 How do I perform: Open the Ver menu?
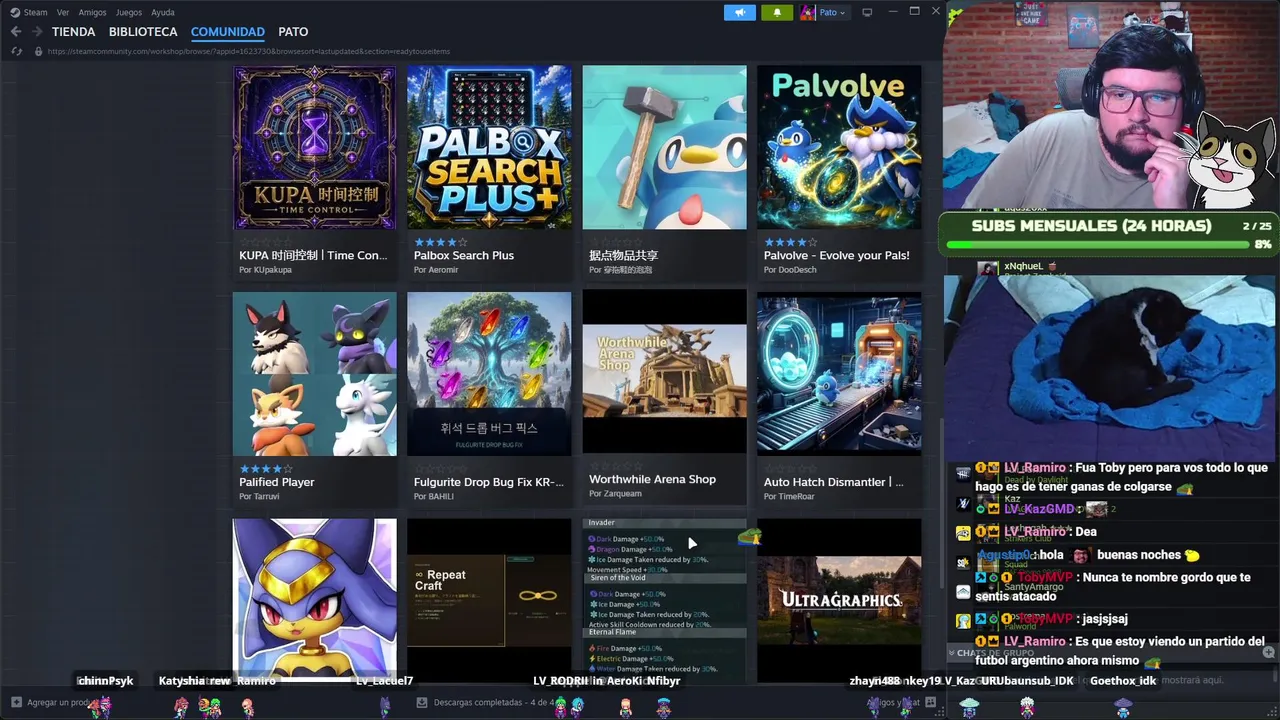click(x=63, y=12)
